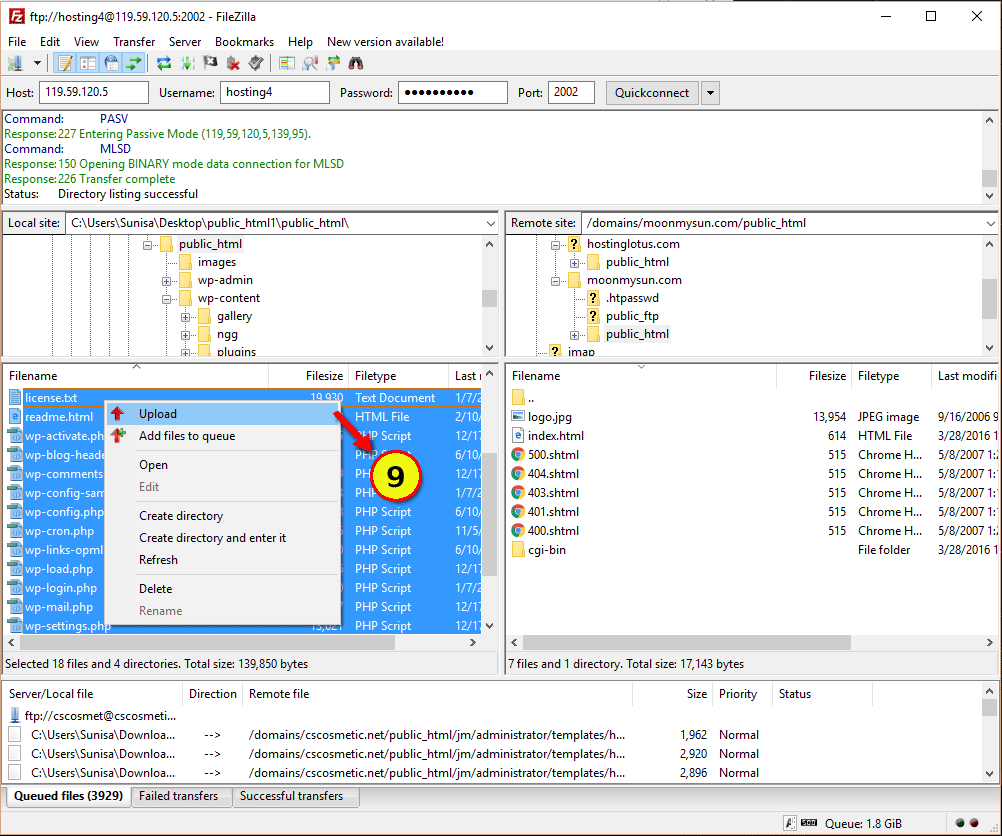Click the Username input field
The image size is (1002, 836).
point(275,93)
